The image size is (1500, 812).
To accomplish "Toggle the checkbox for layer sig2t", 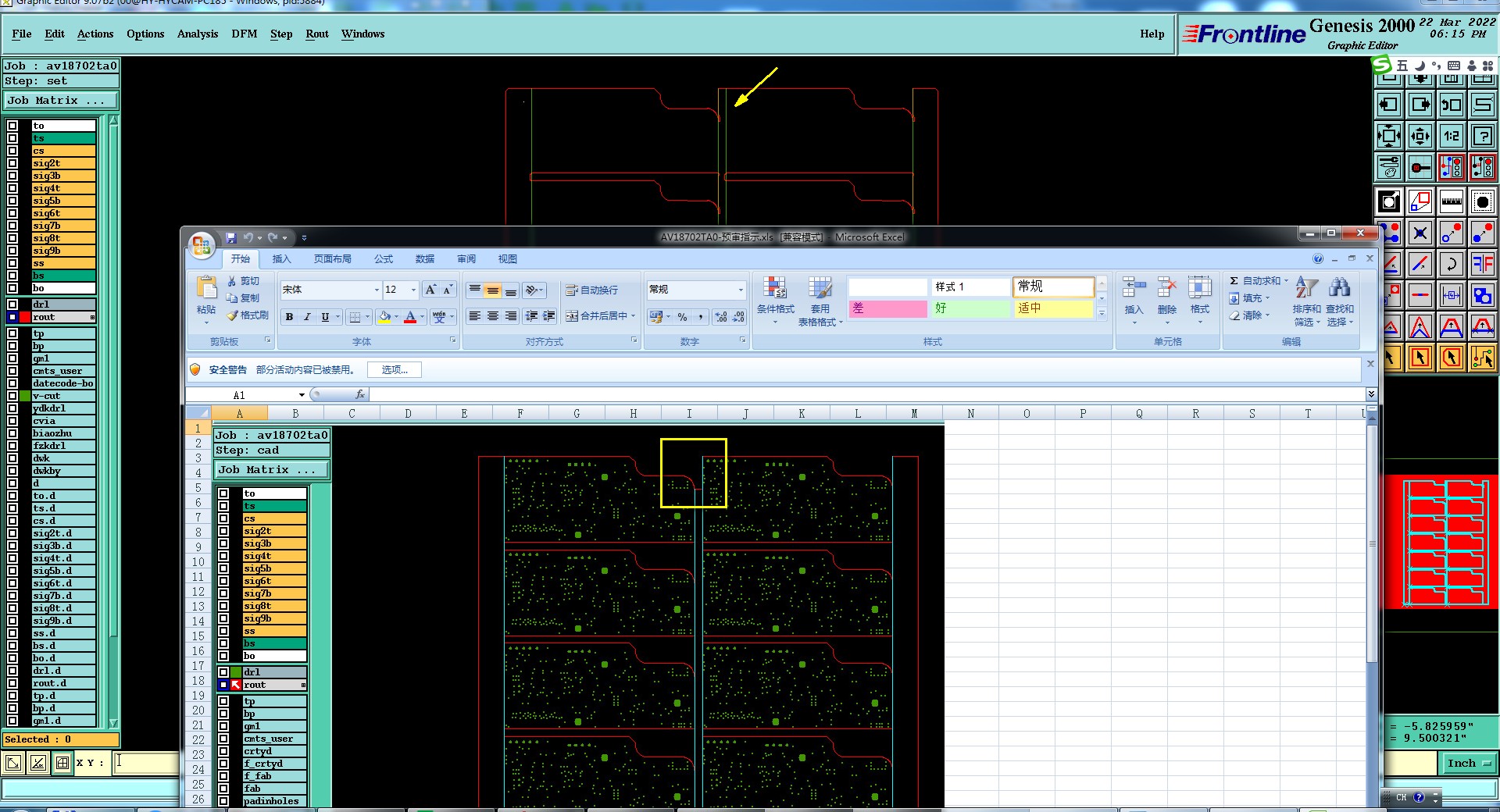I will pyautogui.click(x=12, y=163).
